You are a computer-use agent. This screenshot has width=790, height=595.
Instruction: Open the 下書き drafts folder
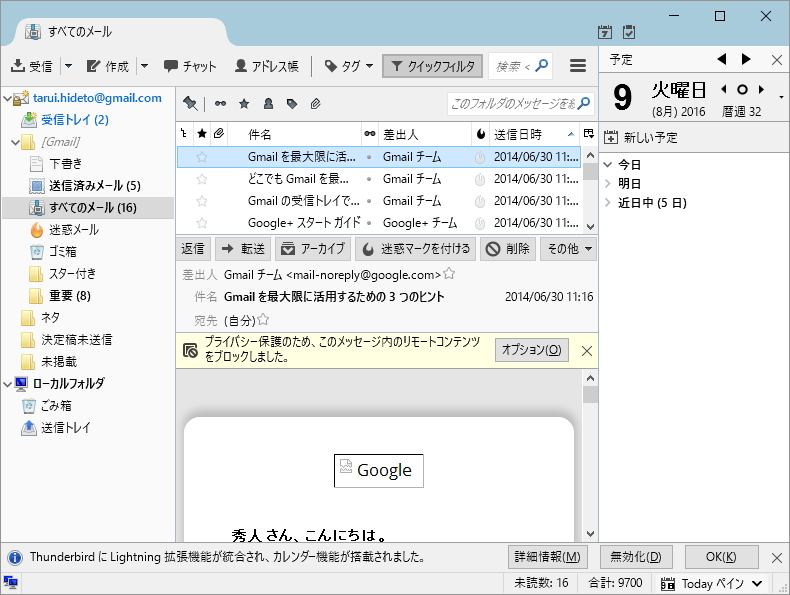point(65,164)
